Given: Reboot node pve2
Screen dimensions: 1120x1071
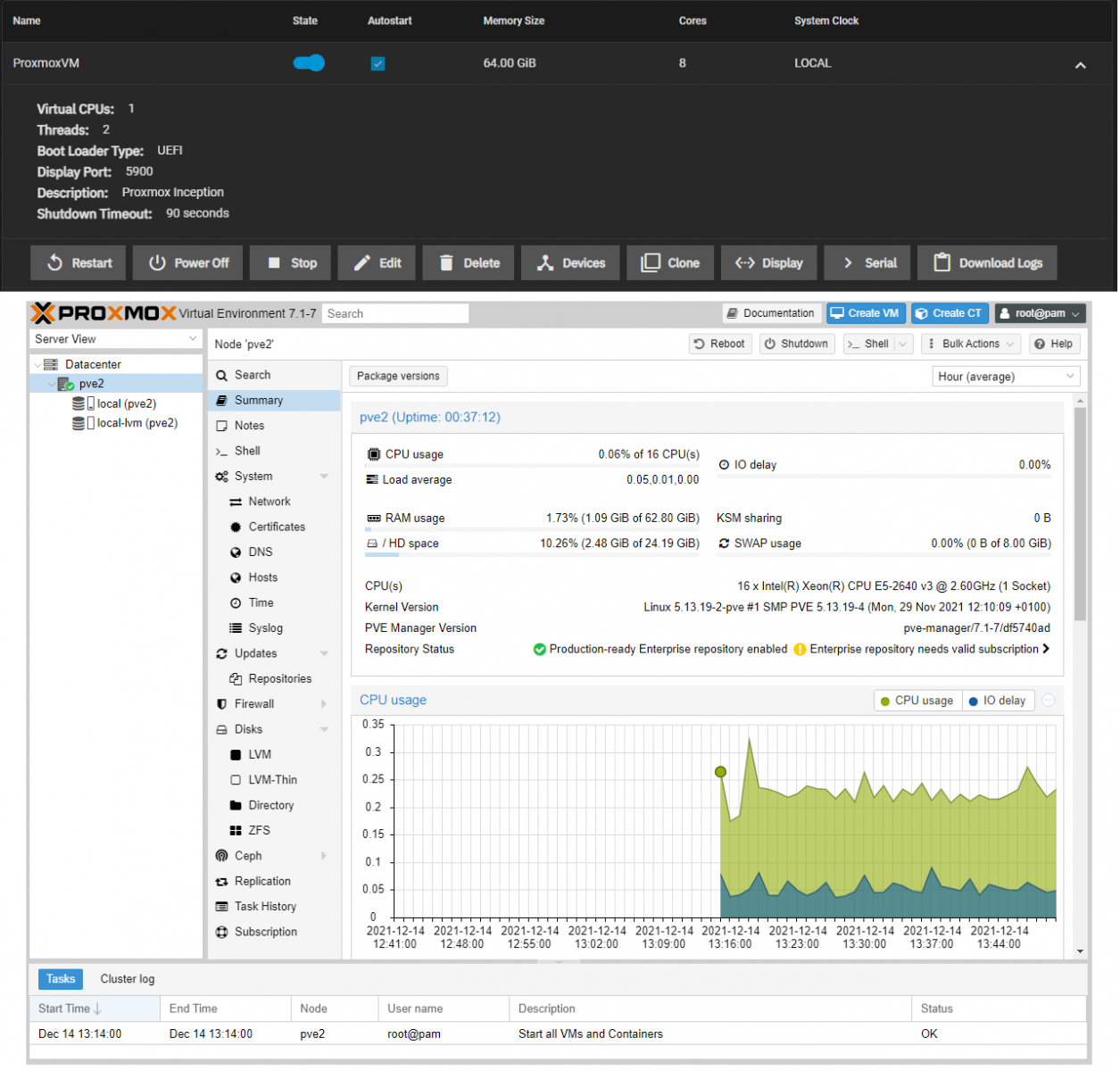Looking at the screenshot, I should (x=719, y=345).
